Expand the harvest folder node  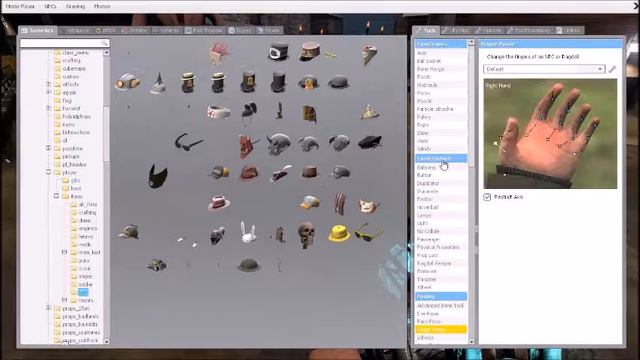pyautogui.click(x=49, y=108)
